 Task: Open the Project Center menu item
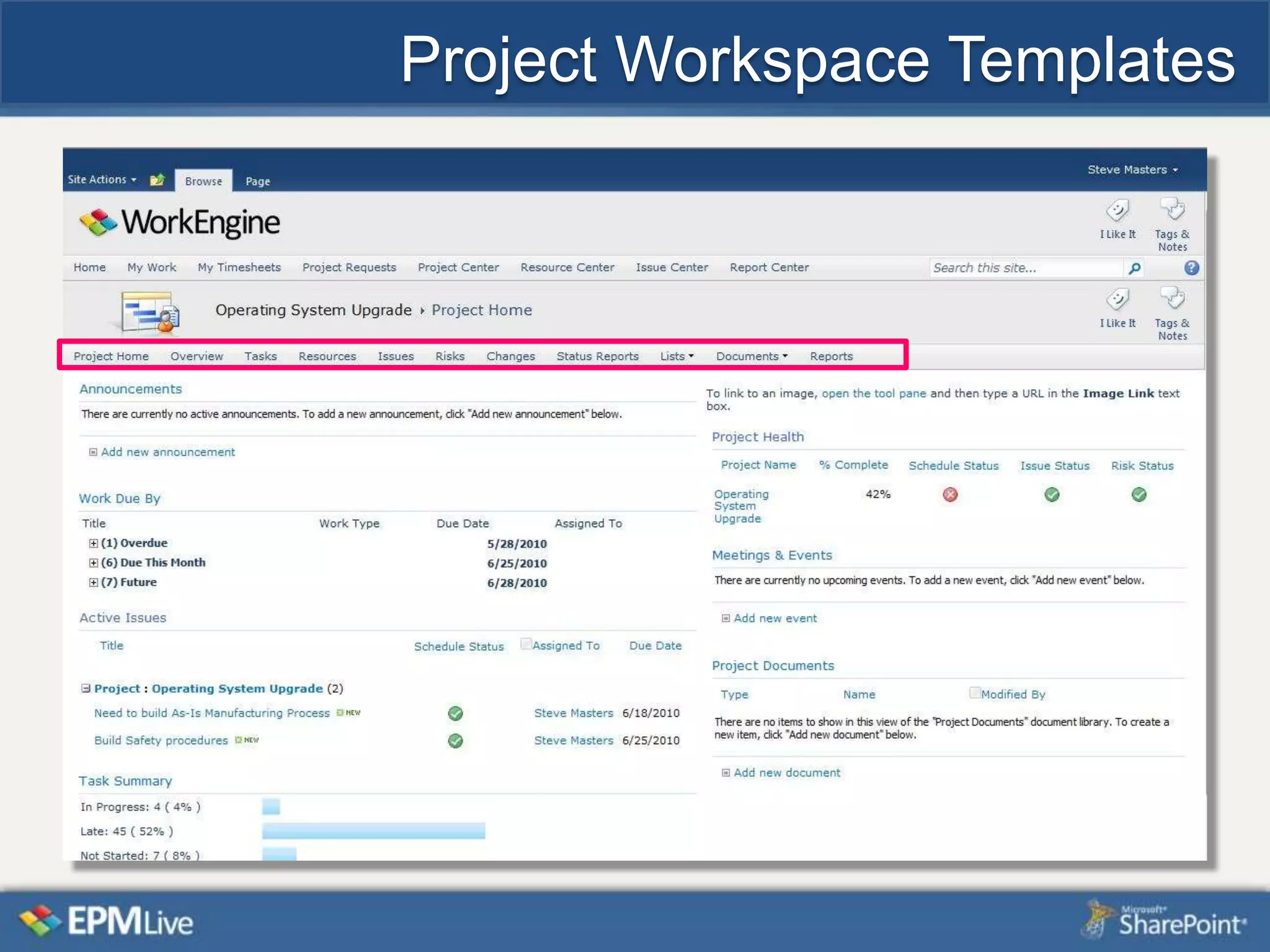click(x=458, y=268)
